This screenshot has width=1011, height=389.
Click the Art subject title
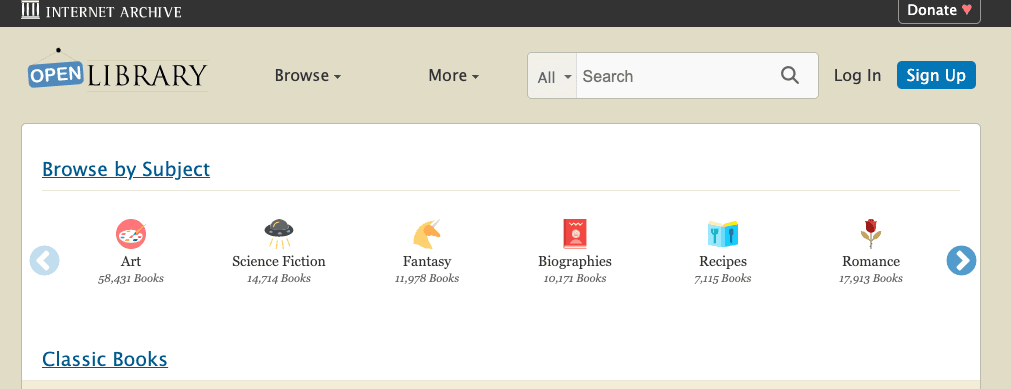tap(131, 261)
